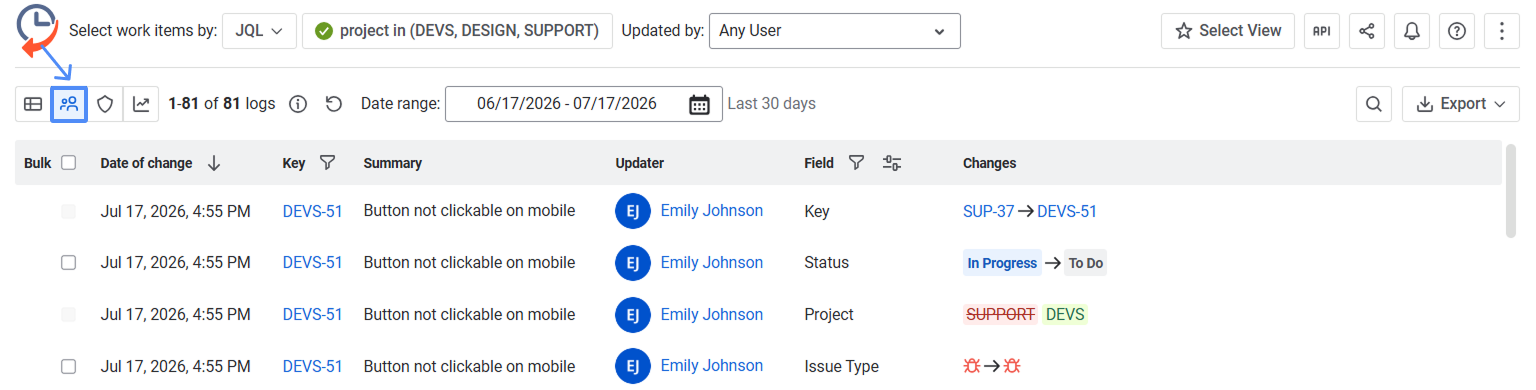Open the chart view icon
Viewport: 1536px width, 390px height.
click(141, 104)
